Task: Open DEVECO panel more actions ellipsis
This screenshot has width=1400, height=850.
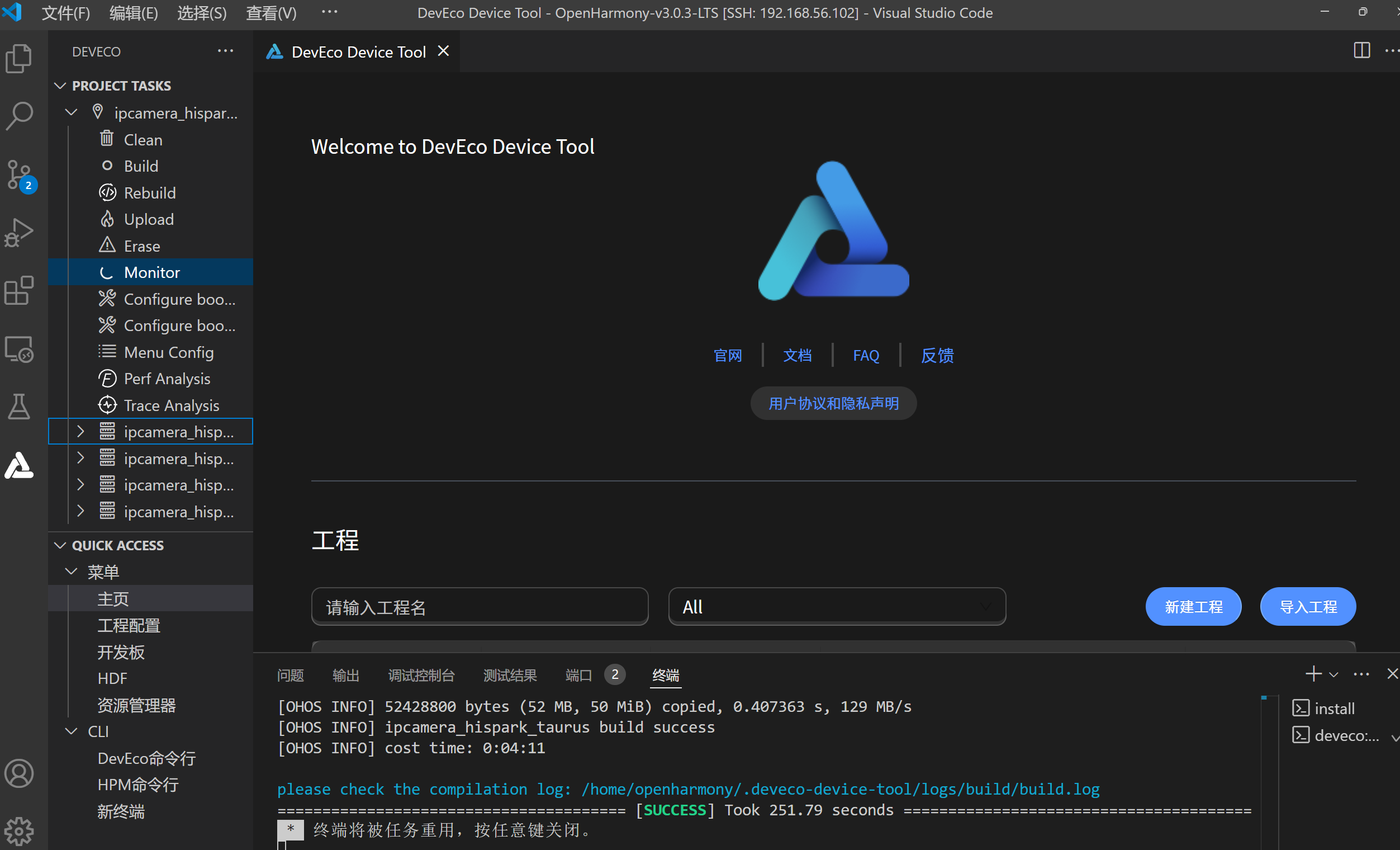Action: 226,51
